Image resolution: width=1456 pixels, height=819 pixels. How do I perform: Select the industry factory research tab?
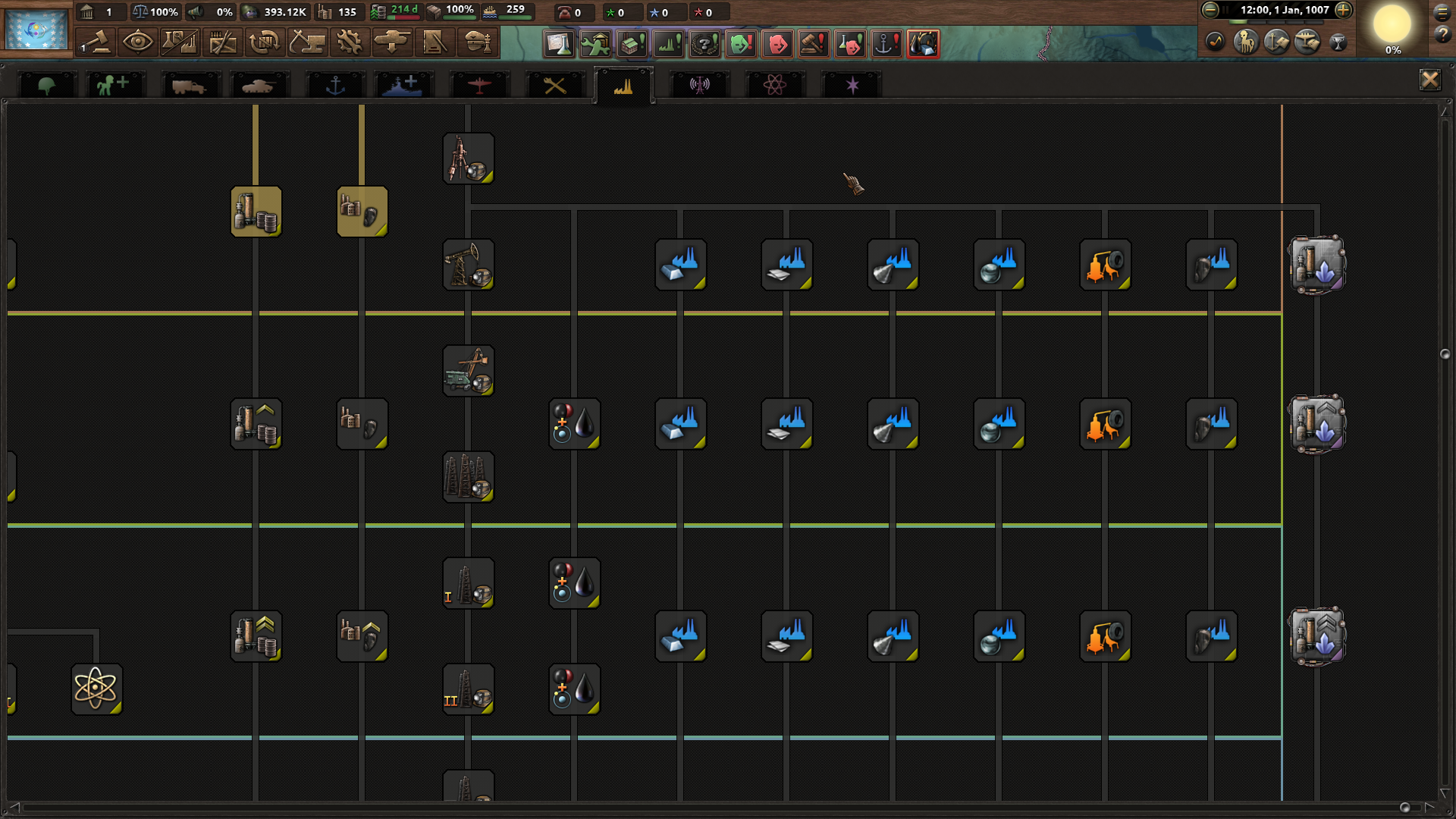[x=623, y=86]
